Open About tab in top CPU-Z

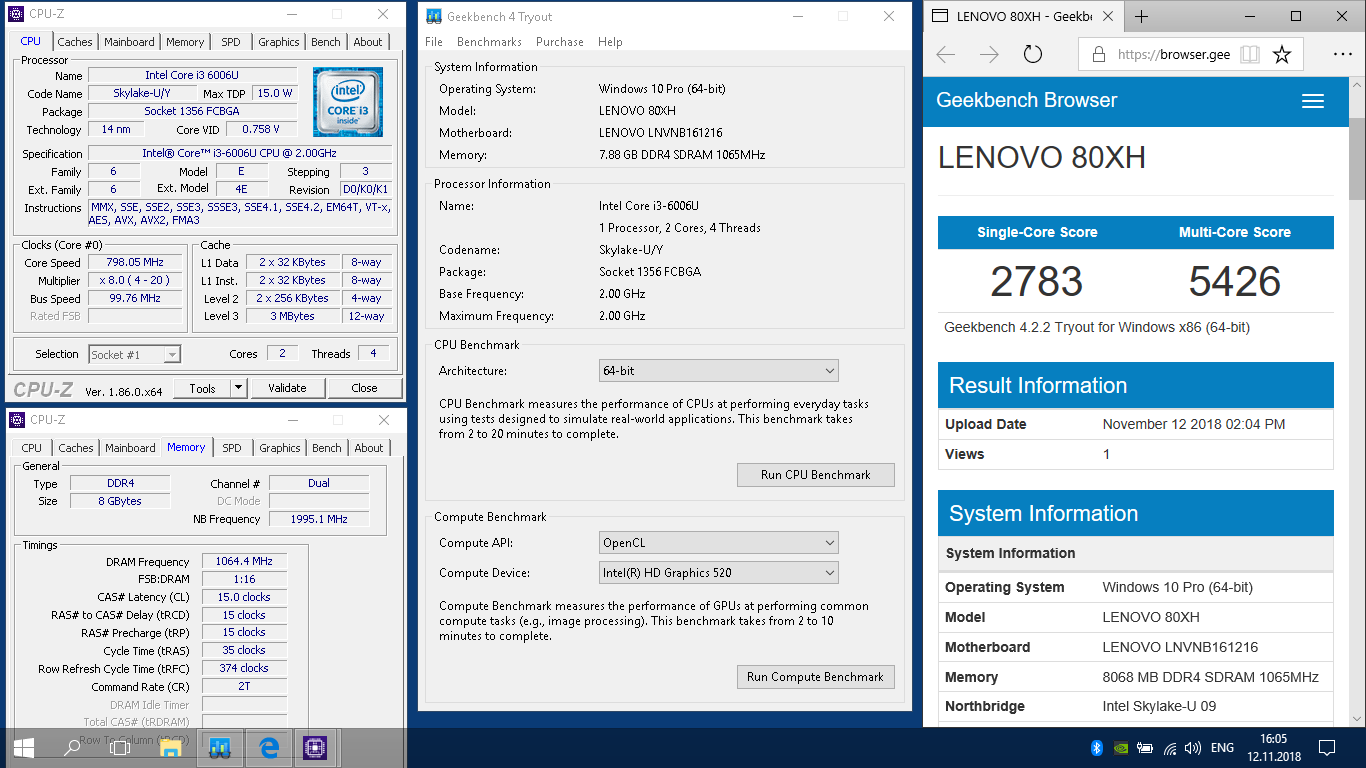[368, 42]
